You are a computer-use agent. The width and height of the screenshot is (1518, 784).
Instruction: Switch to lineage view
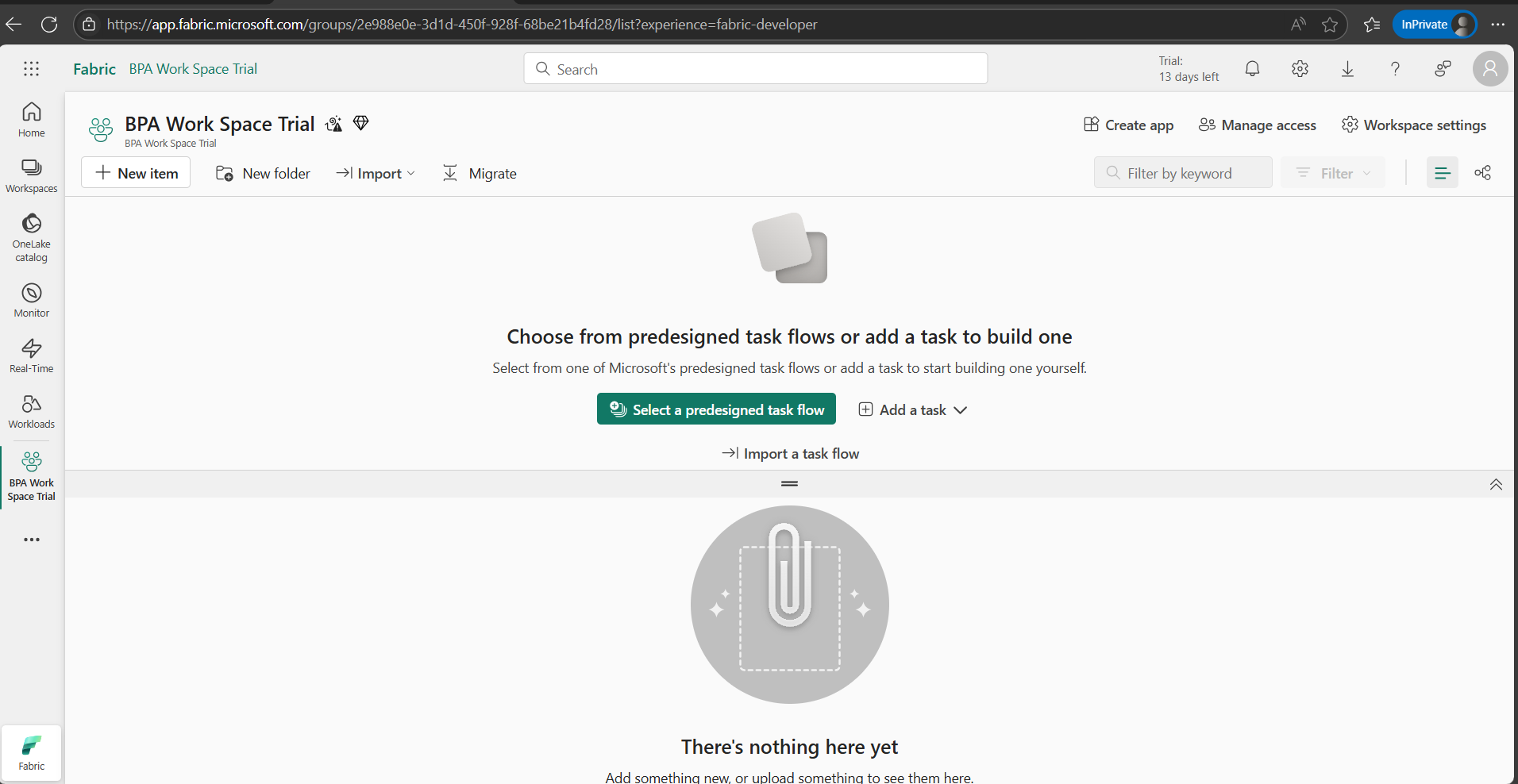[x=1482, y=173]
